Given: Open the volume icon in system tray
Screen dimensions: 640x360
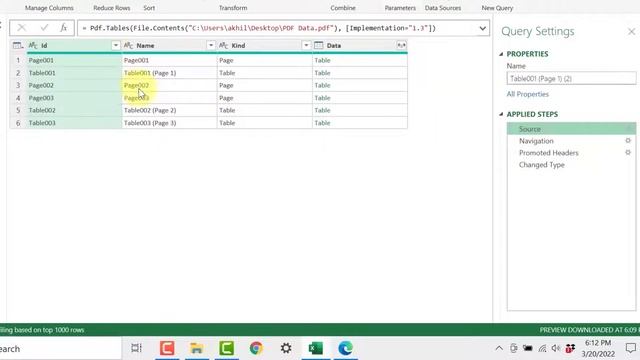Looking at the screenshot, I should [x=556, y=348].
